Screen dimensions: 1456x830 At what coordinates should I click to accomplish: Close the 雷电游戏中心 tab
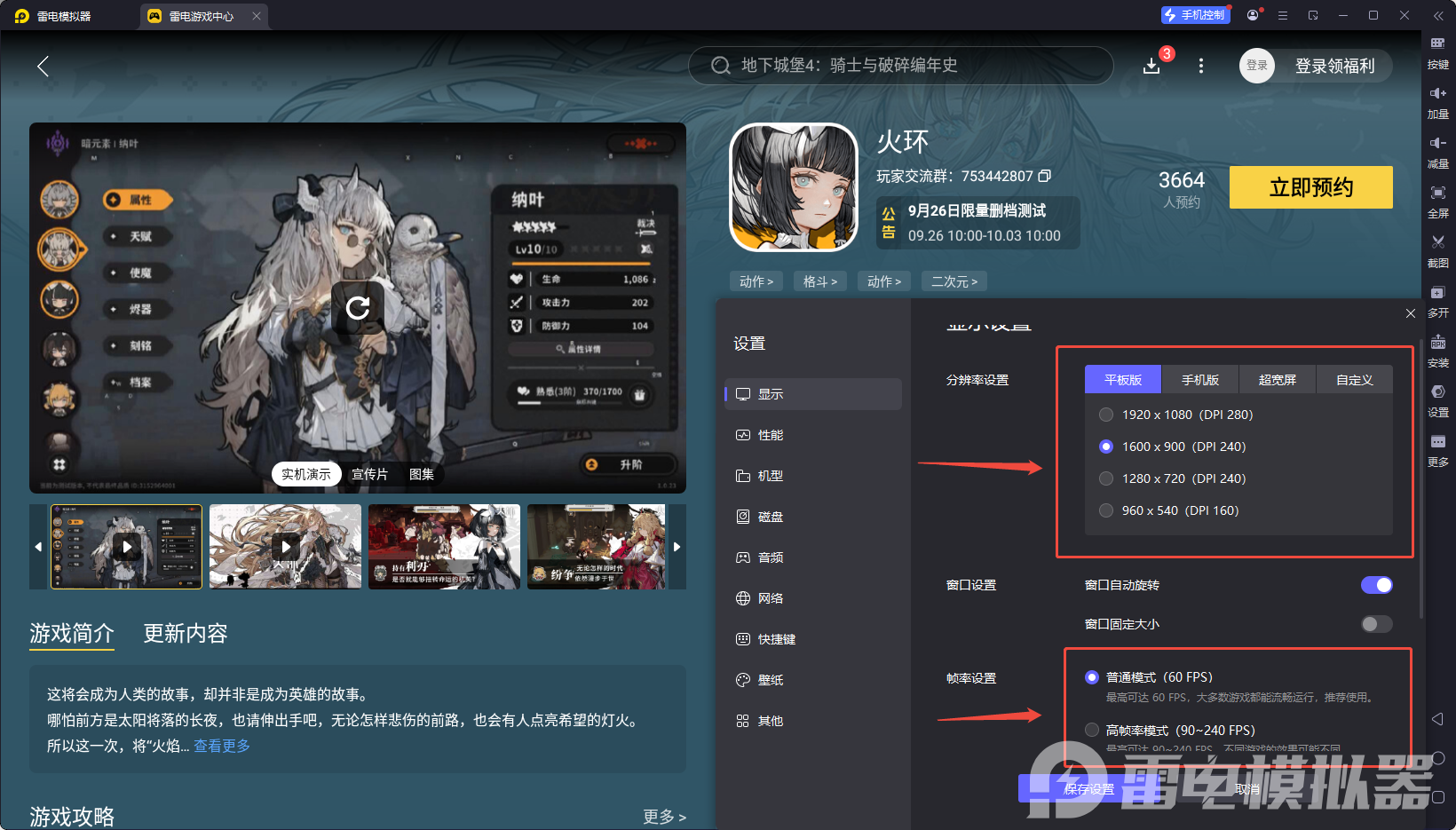pyautogui.click(x=257, y=16)
